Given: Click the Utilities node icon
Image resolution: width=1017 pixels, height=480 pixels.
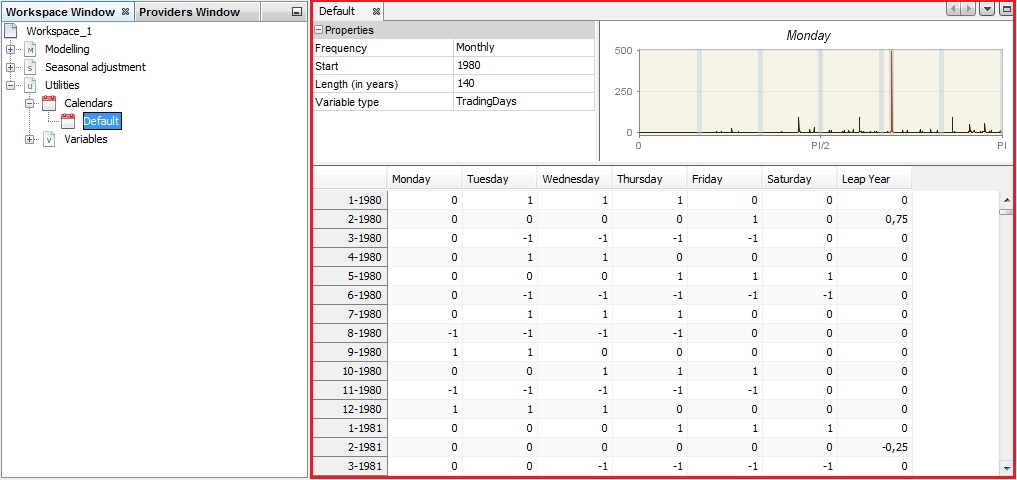Looking at the screenshot, I should click(30, 85).
